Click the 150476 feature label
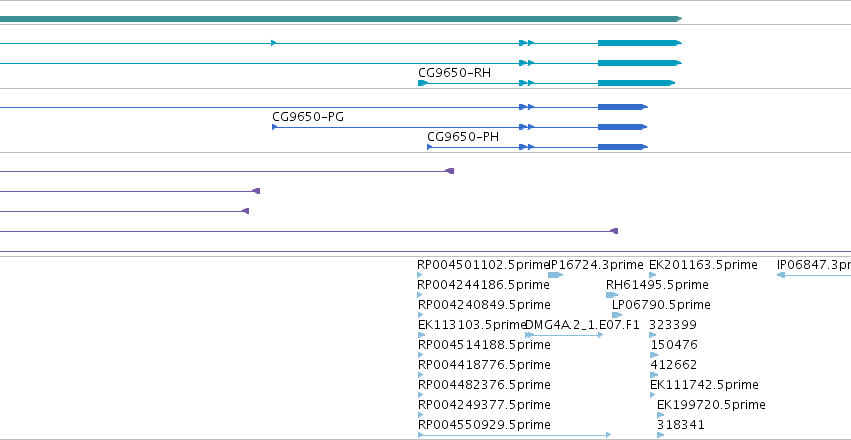The width and height of the screenshot is (851, 440). pos(674,345)
